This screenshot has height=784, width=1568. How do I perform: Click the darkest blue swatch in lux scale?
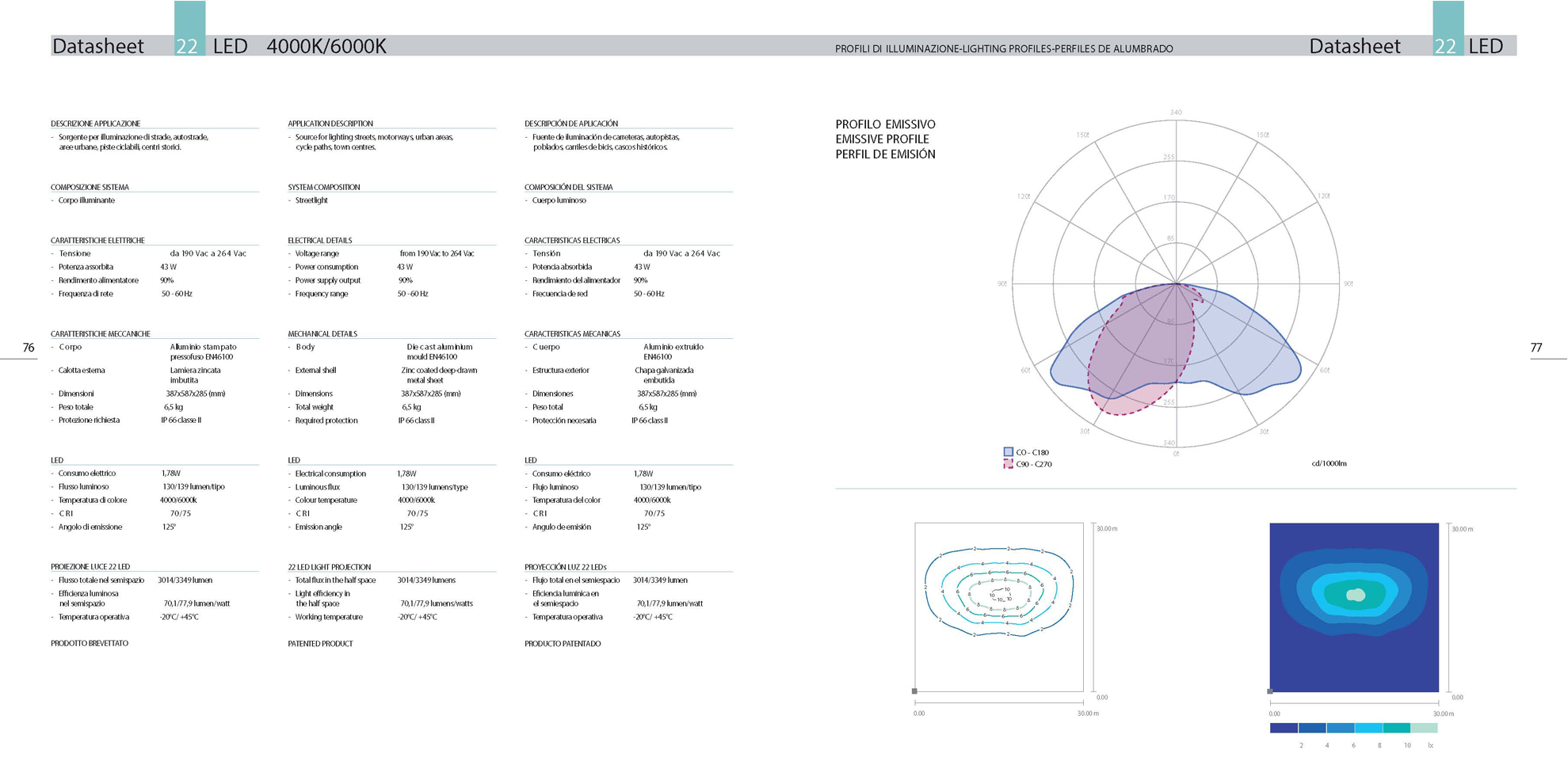click(1283, 728)
